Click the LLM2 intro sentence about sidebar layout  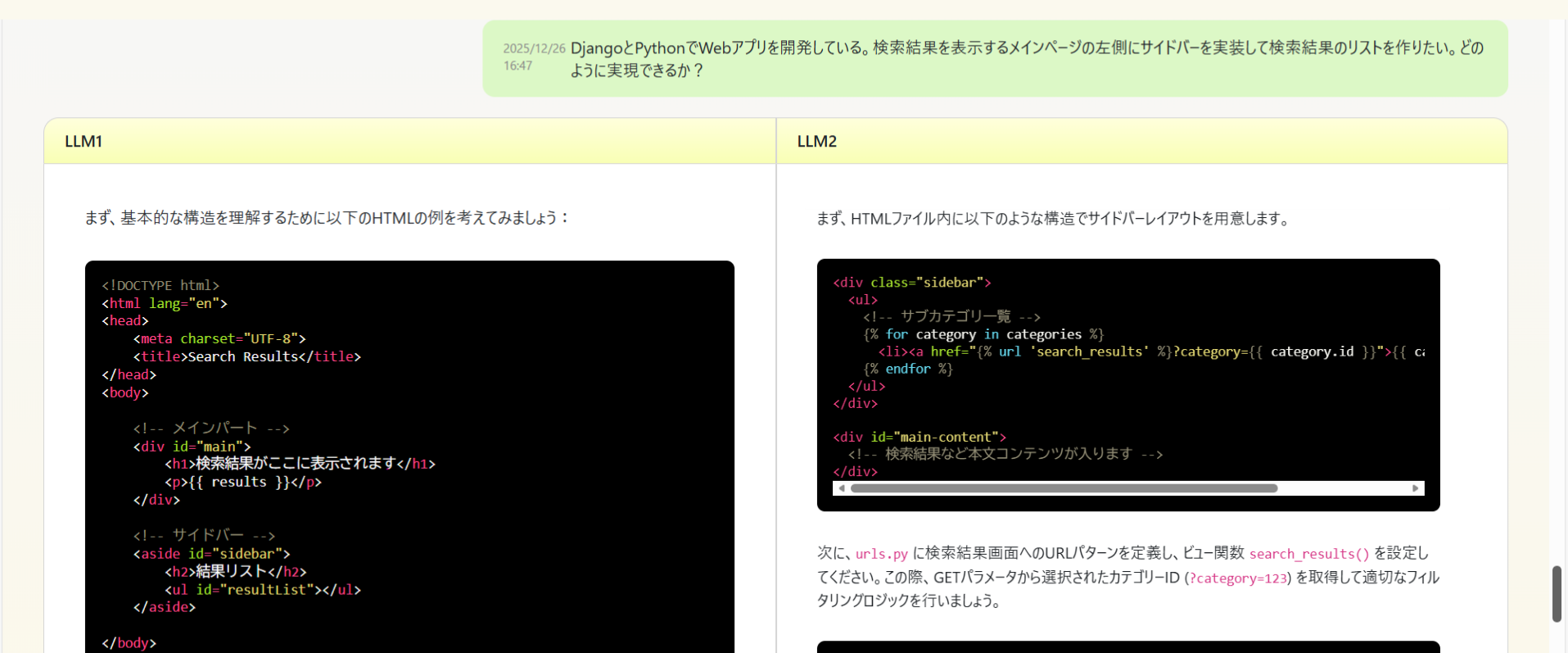(x=1053, y=219)
